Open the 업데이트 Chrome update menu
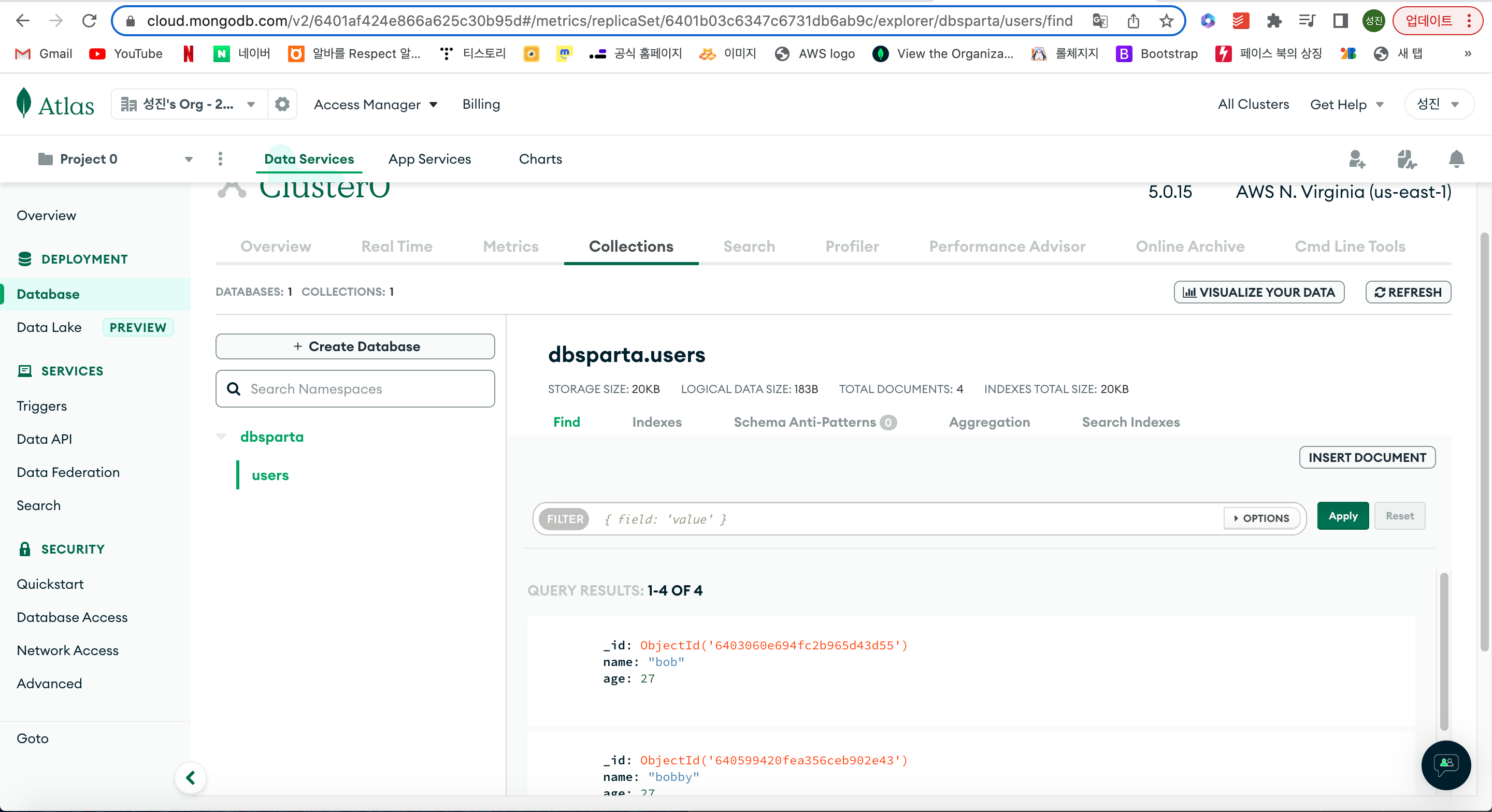This screenshot has height=812, width=1492. (x=1438, y=21)
